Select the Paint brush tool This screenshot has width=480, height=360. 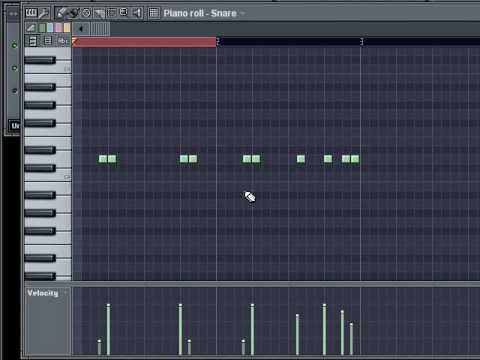click(x=73, y=13)
